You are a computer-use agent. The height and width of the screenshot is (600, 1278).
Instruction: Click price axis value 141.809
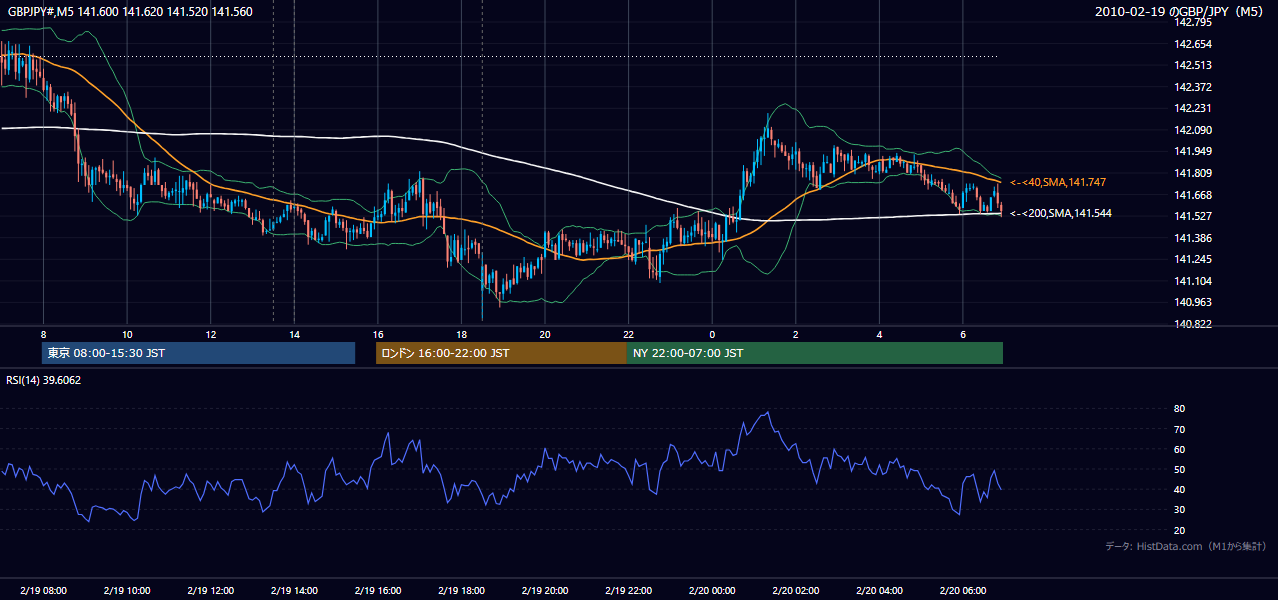pos(1192,173)
